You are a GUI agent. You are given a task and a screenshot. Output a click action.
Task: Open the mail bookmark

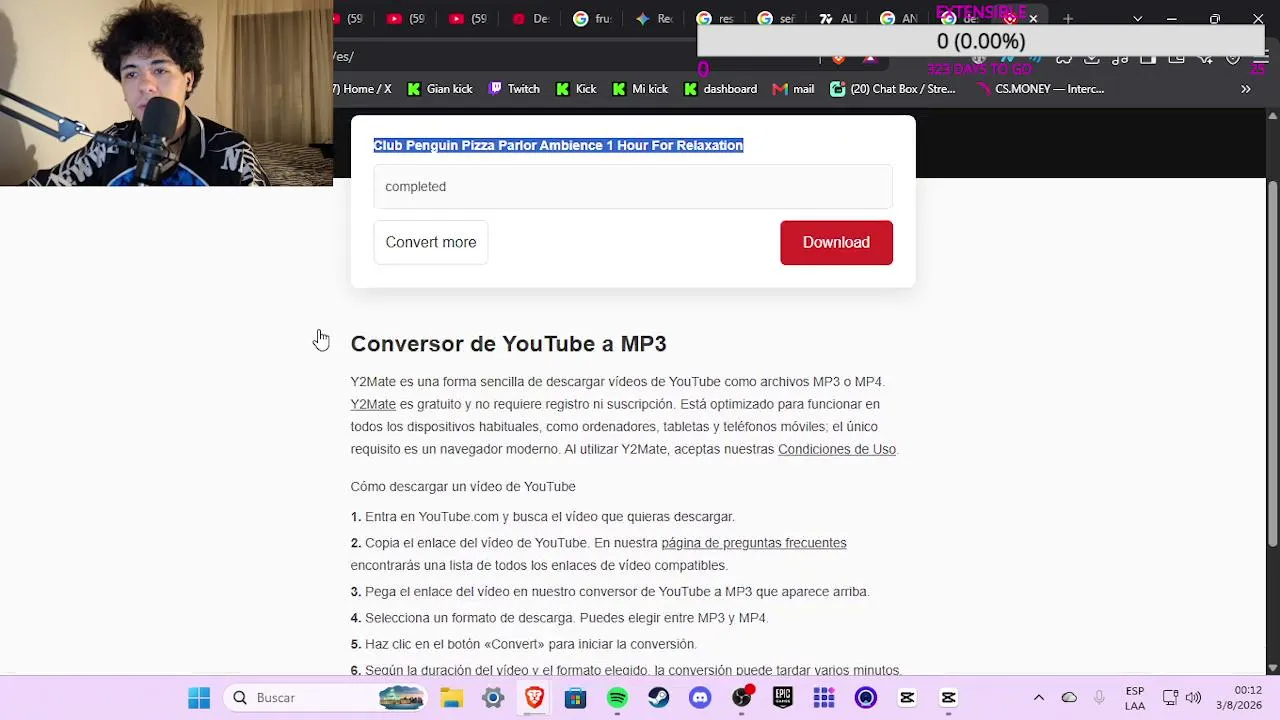point(794,89)
